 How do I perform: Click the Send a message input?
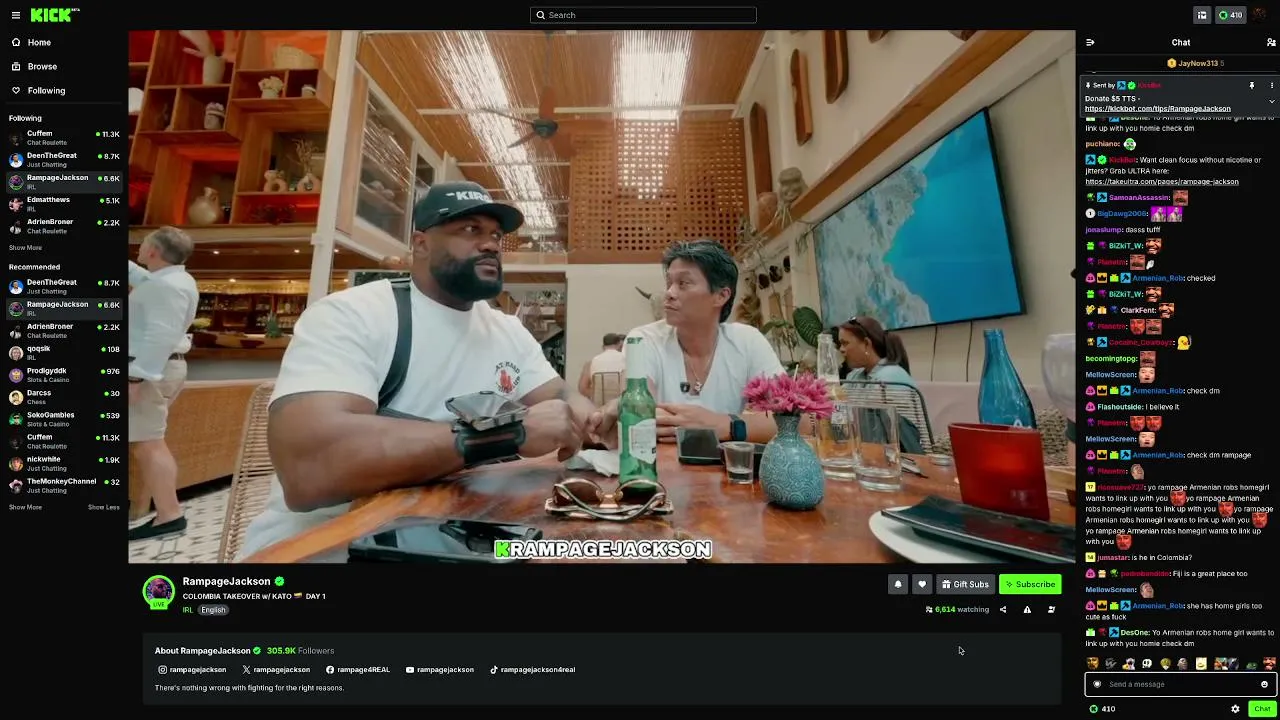tap(1180, 684)
